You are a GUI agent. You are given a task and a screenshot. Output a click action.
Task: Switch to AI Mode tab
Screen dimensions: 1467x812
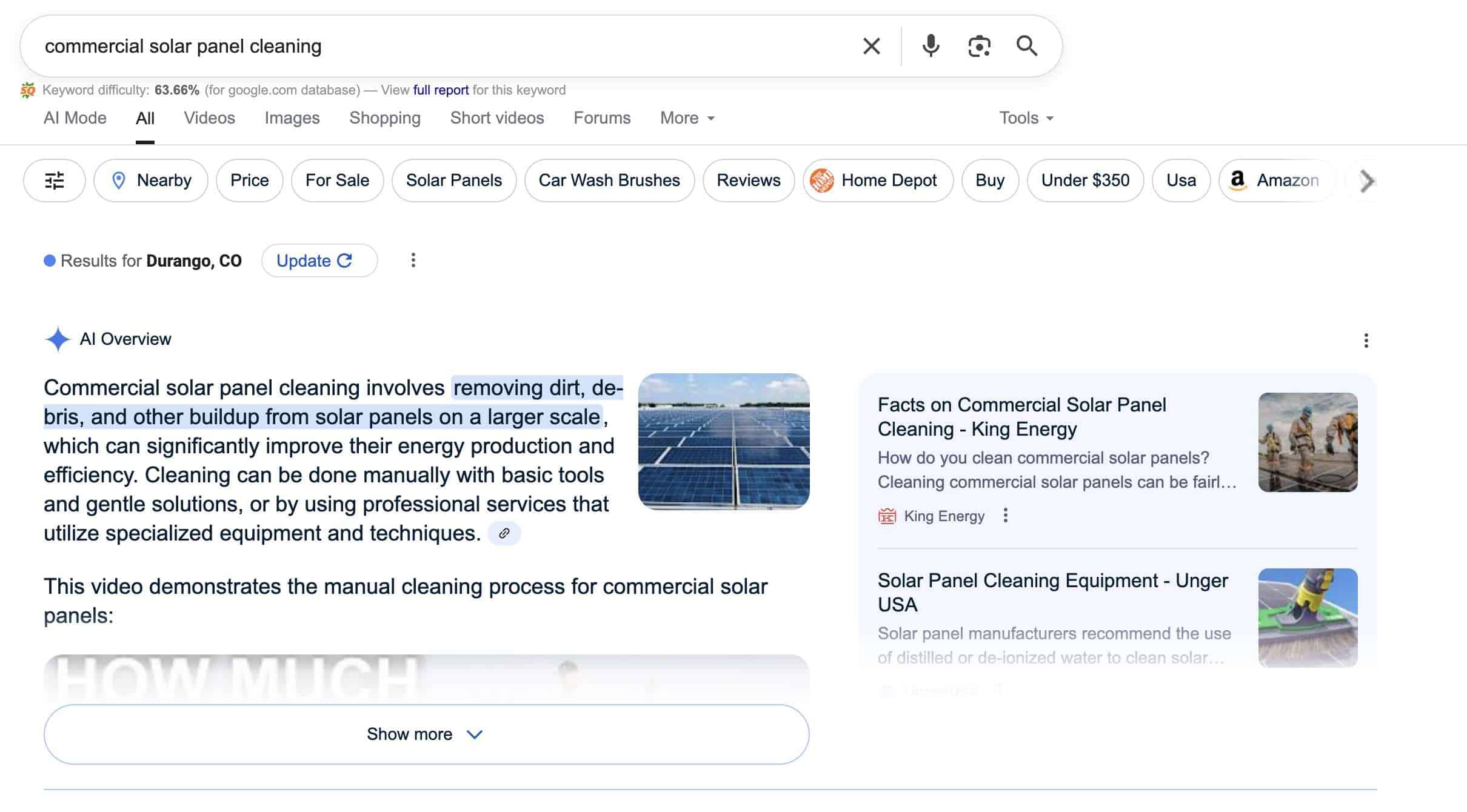coord(75,118)
